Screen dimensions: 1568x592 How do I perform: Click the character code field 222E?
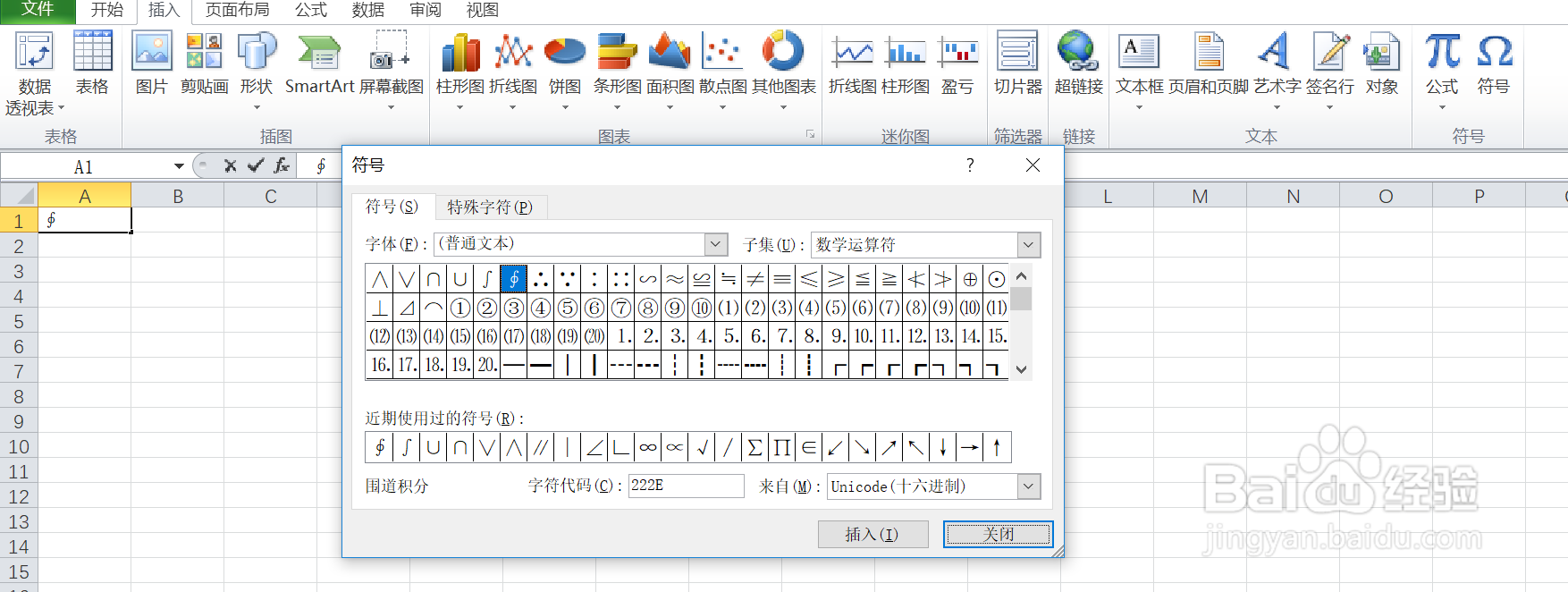coord(686,486)
